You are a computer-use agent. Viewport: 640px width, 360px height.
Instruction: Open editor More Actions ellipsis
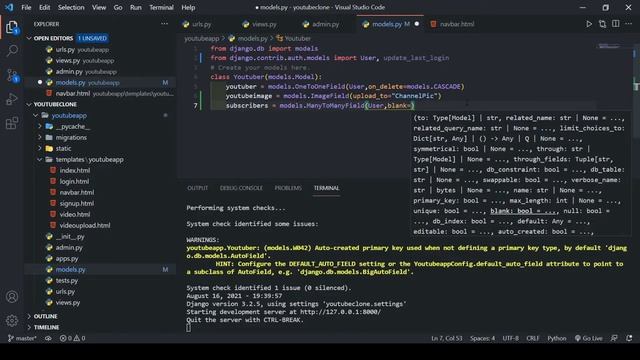pyautogui.click(x=629, y=24)
